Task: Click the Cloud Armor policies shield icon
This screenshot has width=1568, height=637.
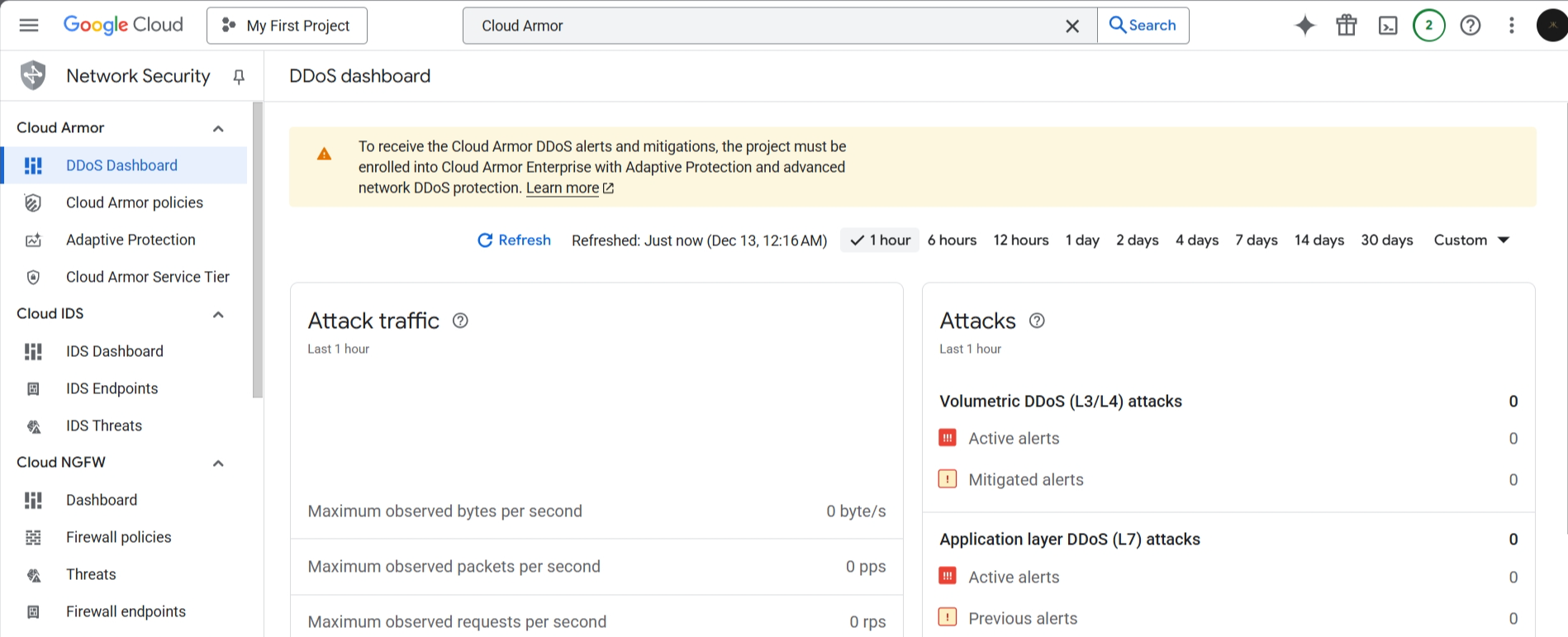Action: (33, 202)
